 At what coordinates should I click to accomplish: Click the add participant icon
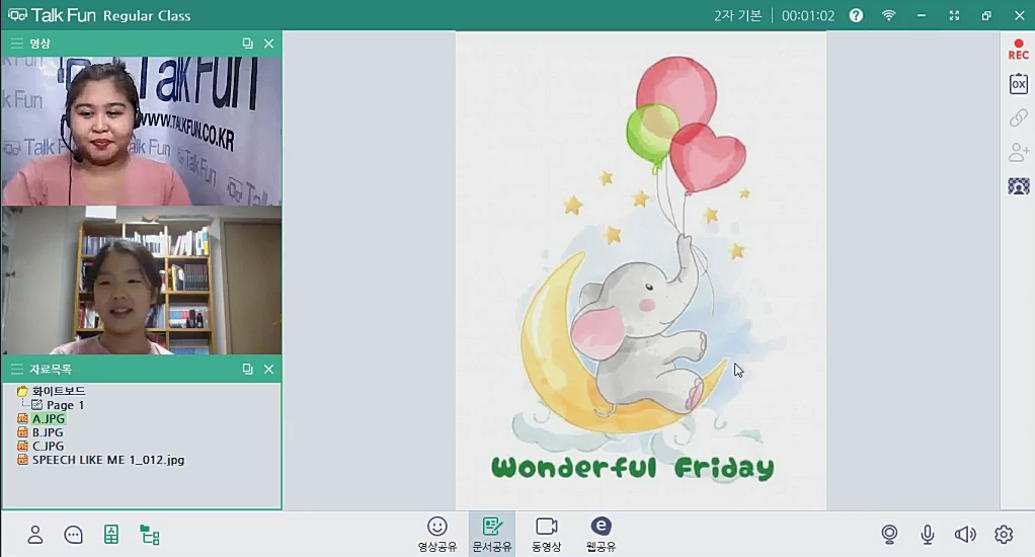tap(1018, 152)
